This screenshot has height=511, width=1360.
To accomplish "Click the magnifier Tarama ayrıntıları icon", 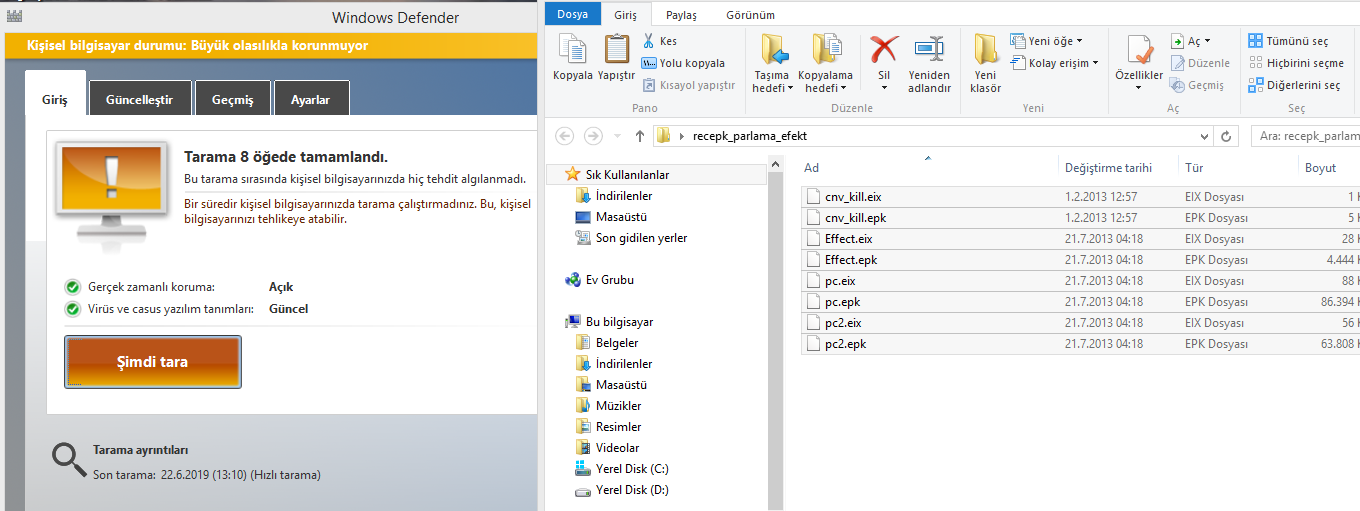I will click(x=69, y=460).
